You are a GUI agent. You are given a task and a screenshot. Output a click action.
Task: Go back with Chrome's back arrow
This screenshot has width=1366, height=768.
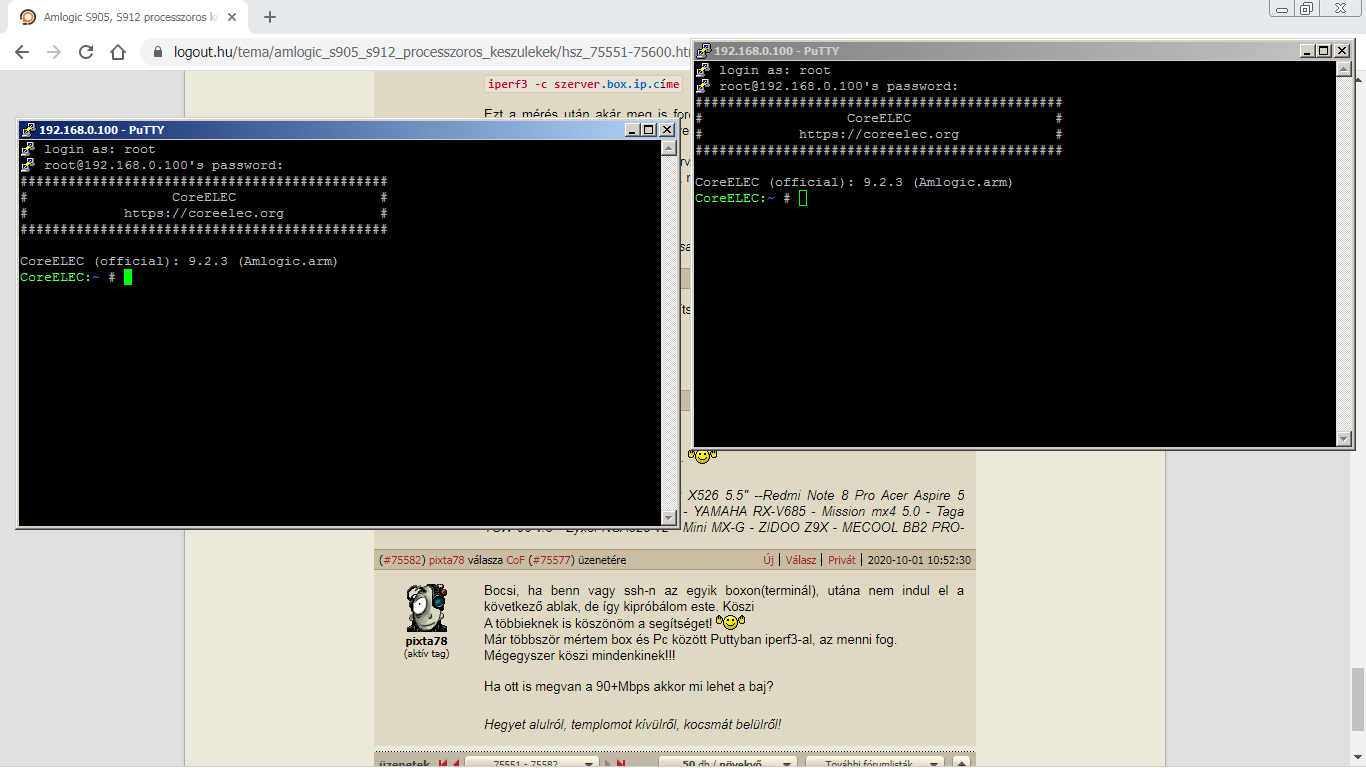pos(22,52)
